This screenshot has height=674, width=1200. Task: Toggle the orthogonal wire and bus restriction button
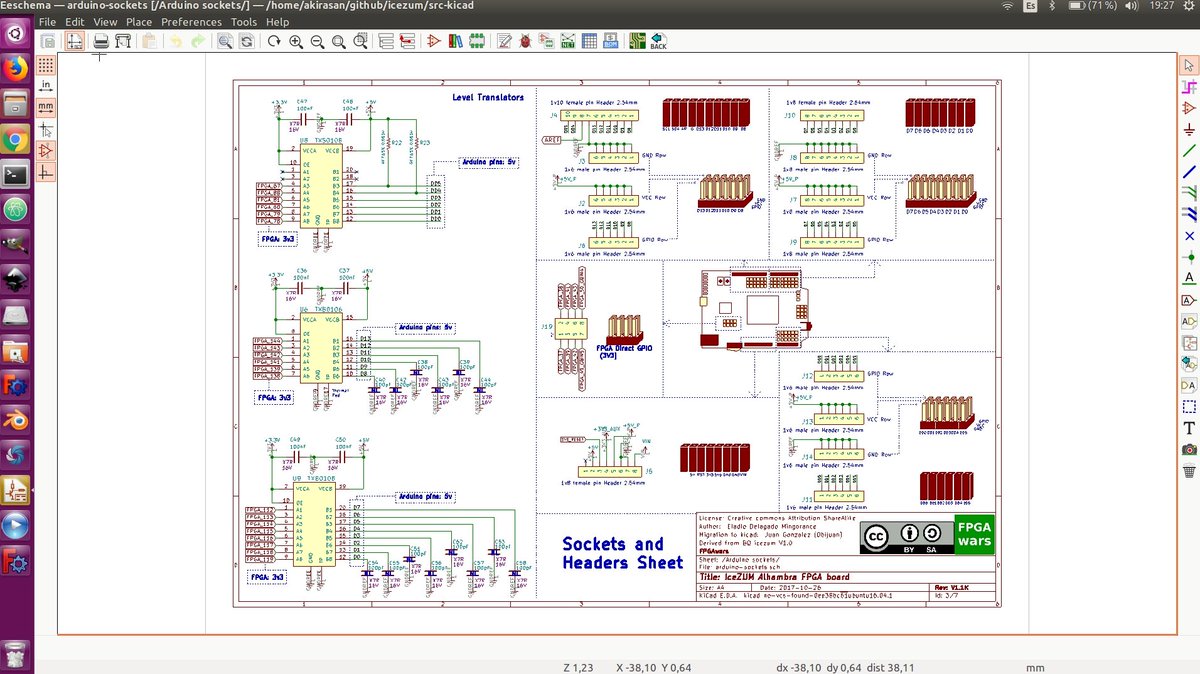(46, 171)
